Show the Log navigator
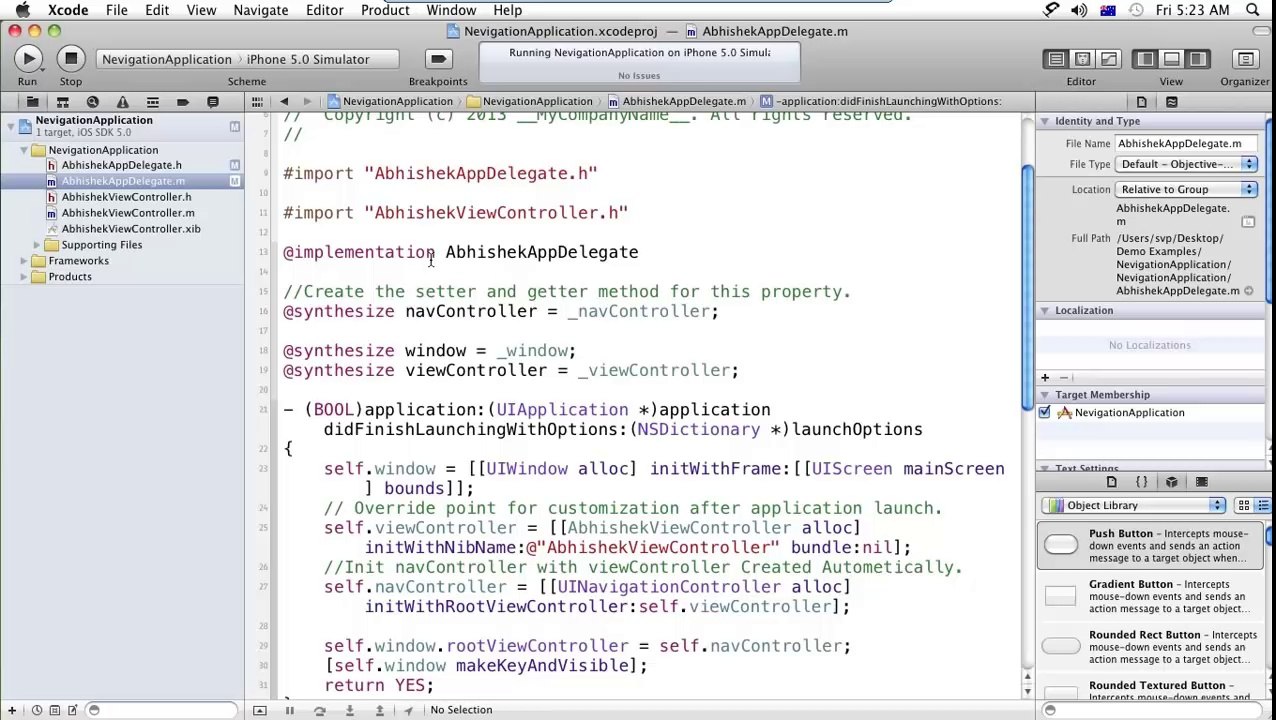1276x720 pixels. coord(212,102)
